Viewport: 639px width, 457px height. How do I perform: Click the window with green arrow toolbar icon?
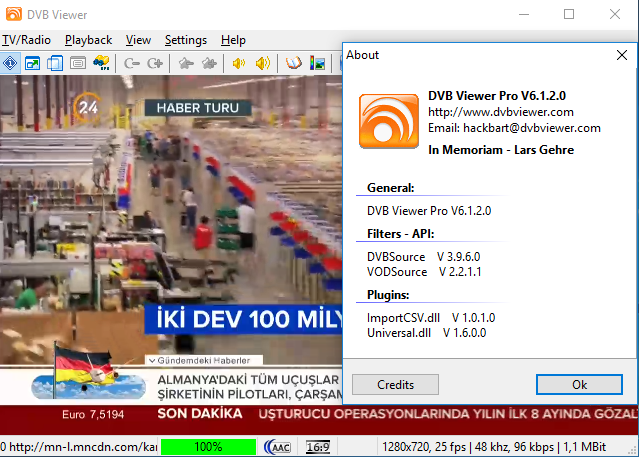[x=33, y=63]
